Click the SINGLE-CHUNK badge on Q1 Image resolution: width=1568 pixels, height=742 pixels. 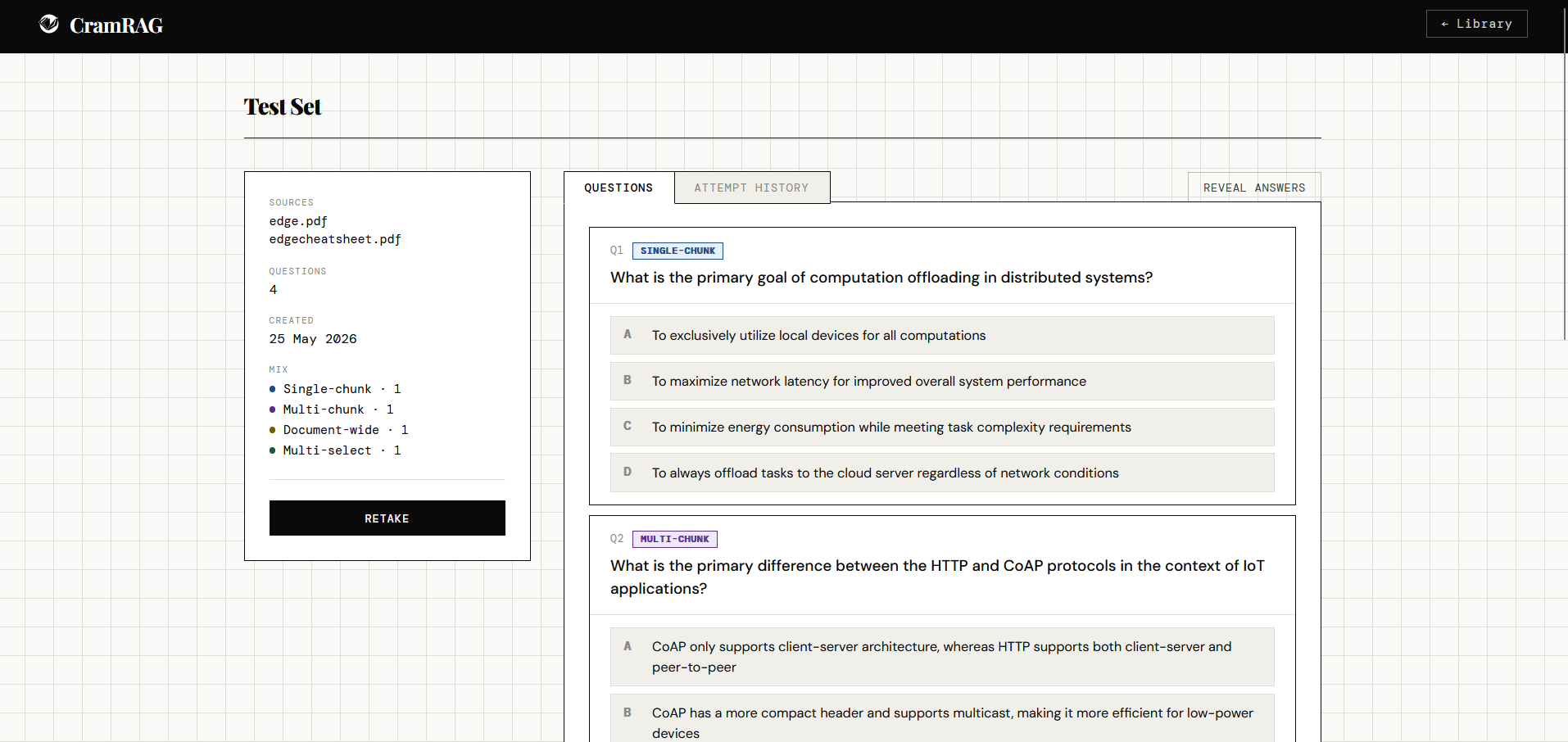[678, 251]
